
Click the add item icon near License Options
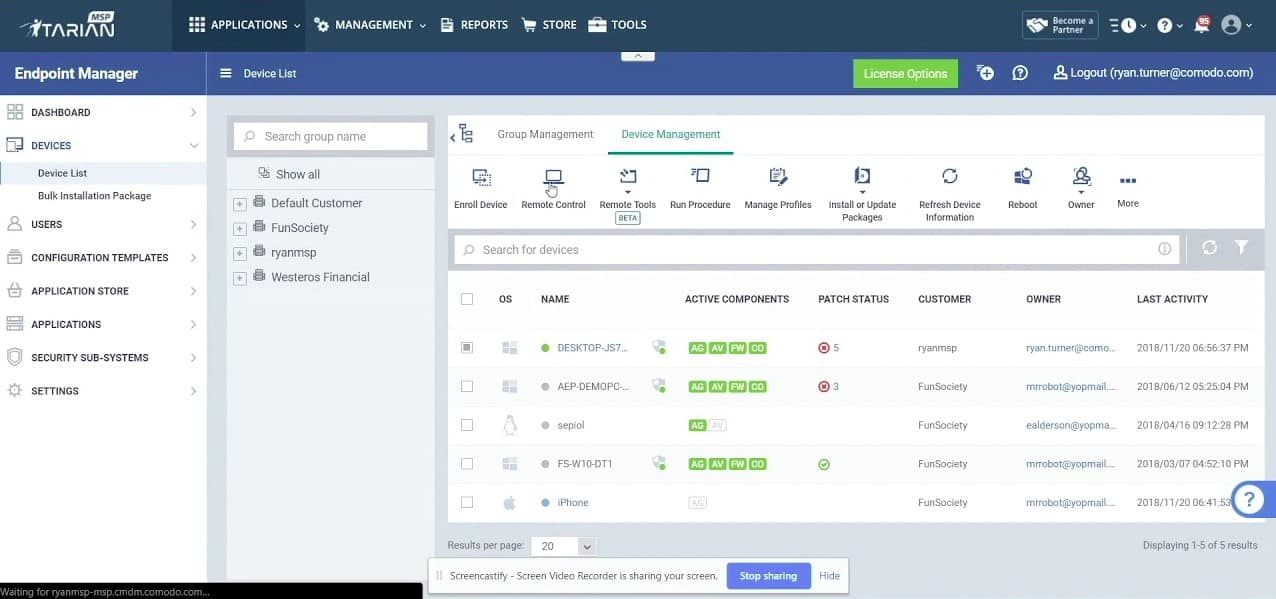[x=985, y=73]
